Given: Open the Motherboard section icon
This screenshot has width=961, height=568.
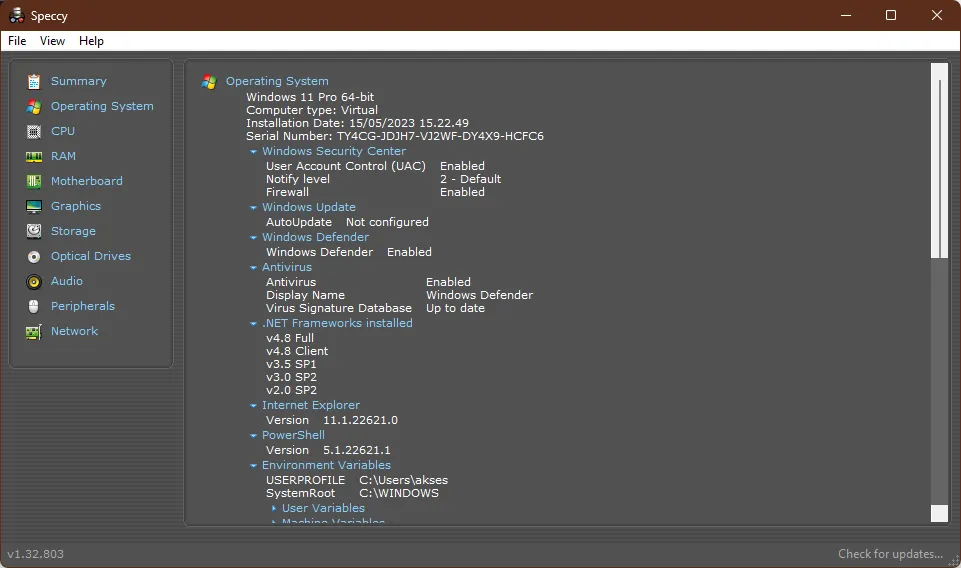Looking at the screenshot, I should coord(34,181).
